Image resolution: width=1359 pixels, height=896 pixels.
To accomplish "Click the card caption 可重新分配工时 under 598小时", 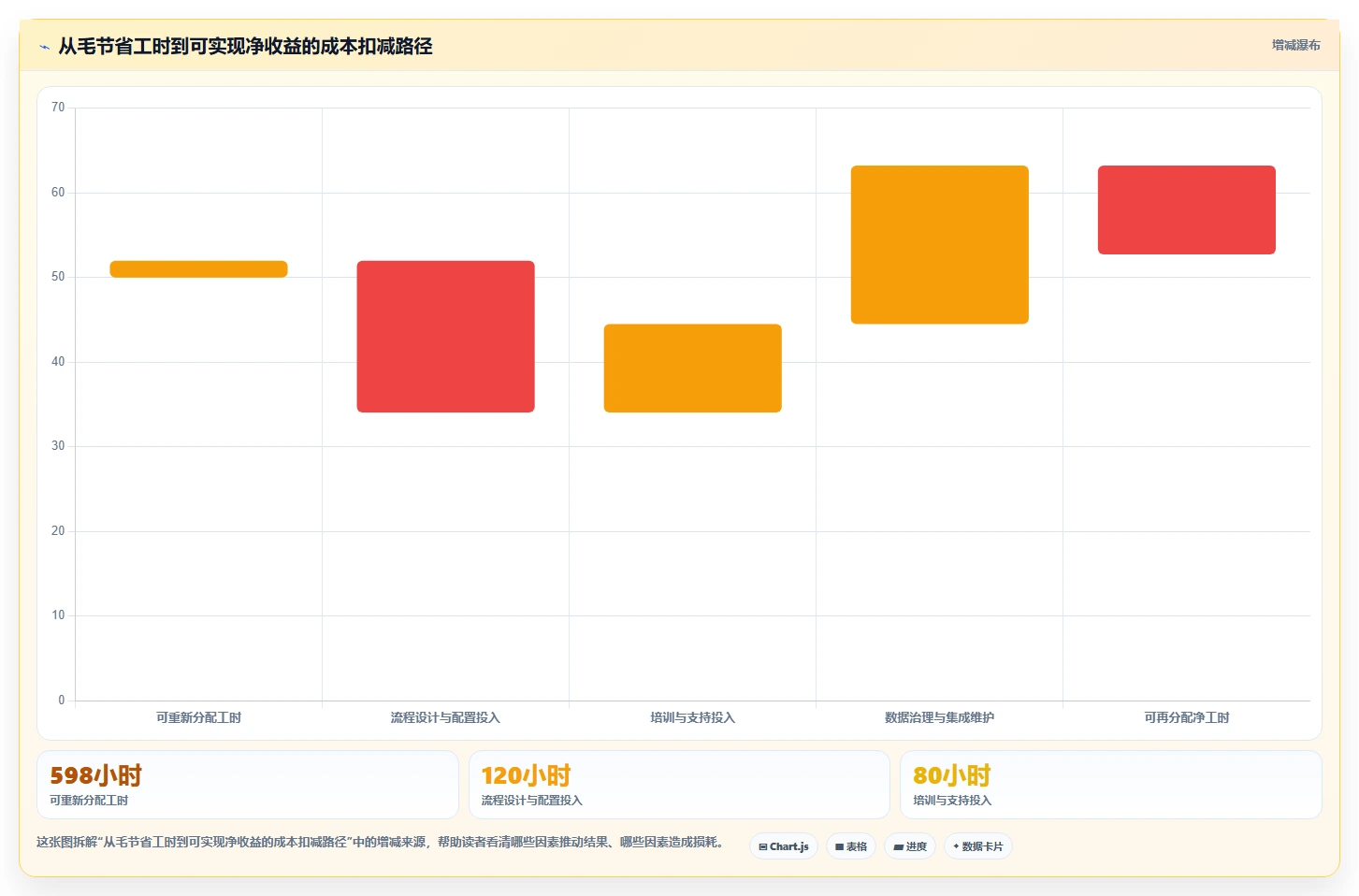I will coord(89,801).
